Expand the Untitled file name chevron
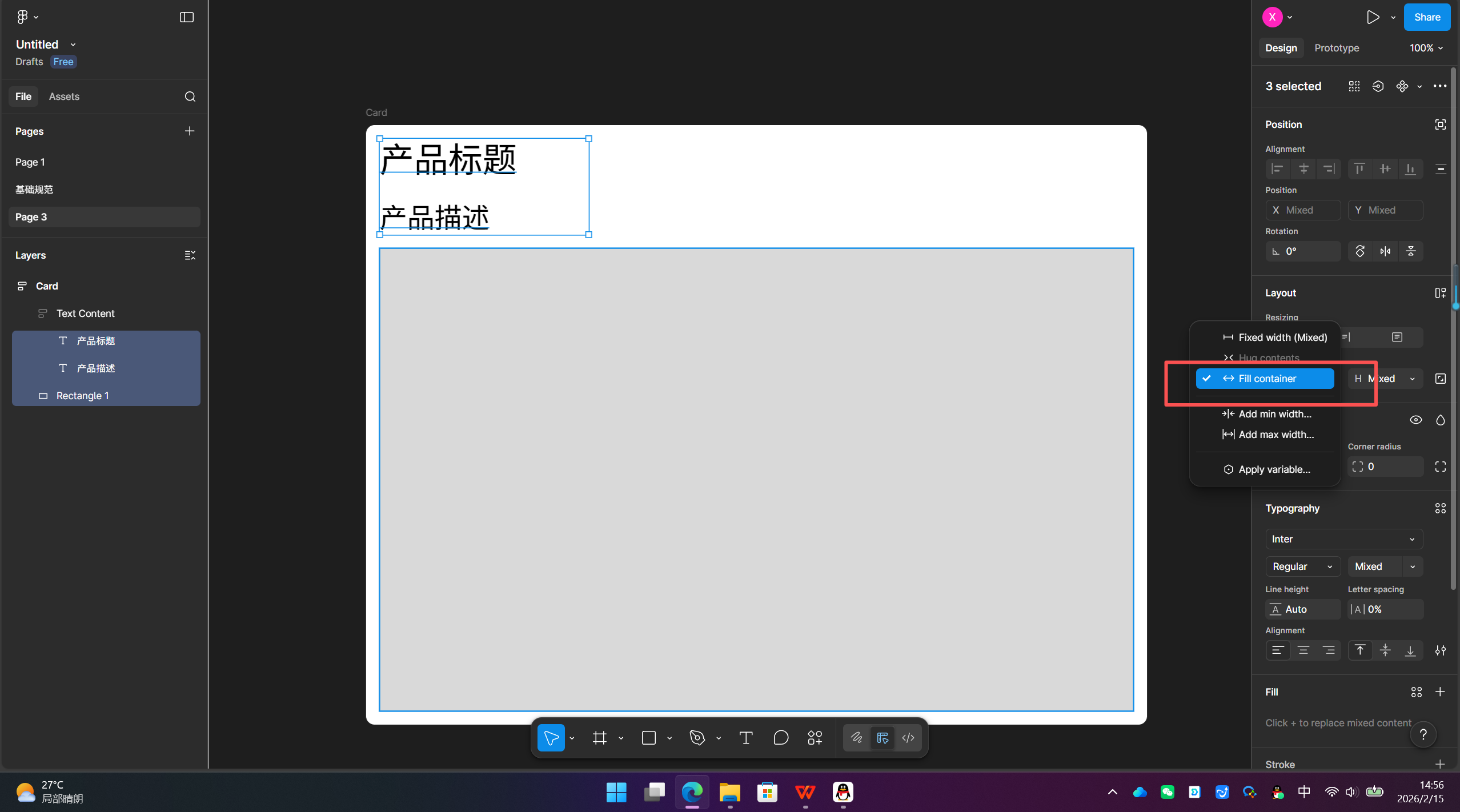 (73, 44)
